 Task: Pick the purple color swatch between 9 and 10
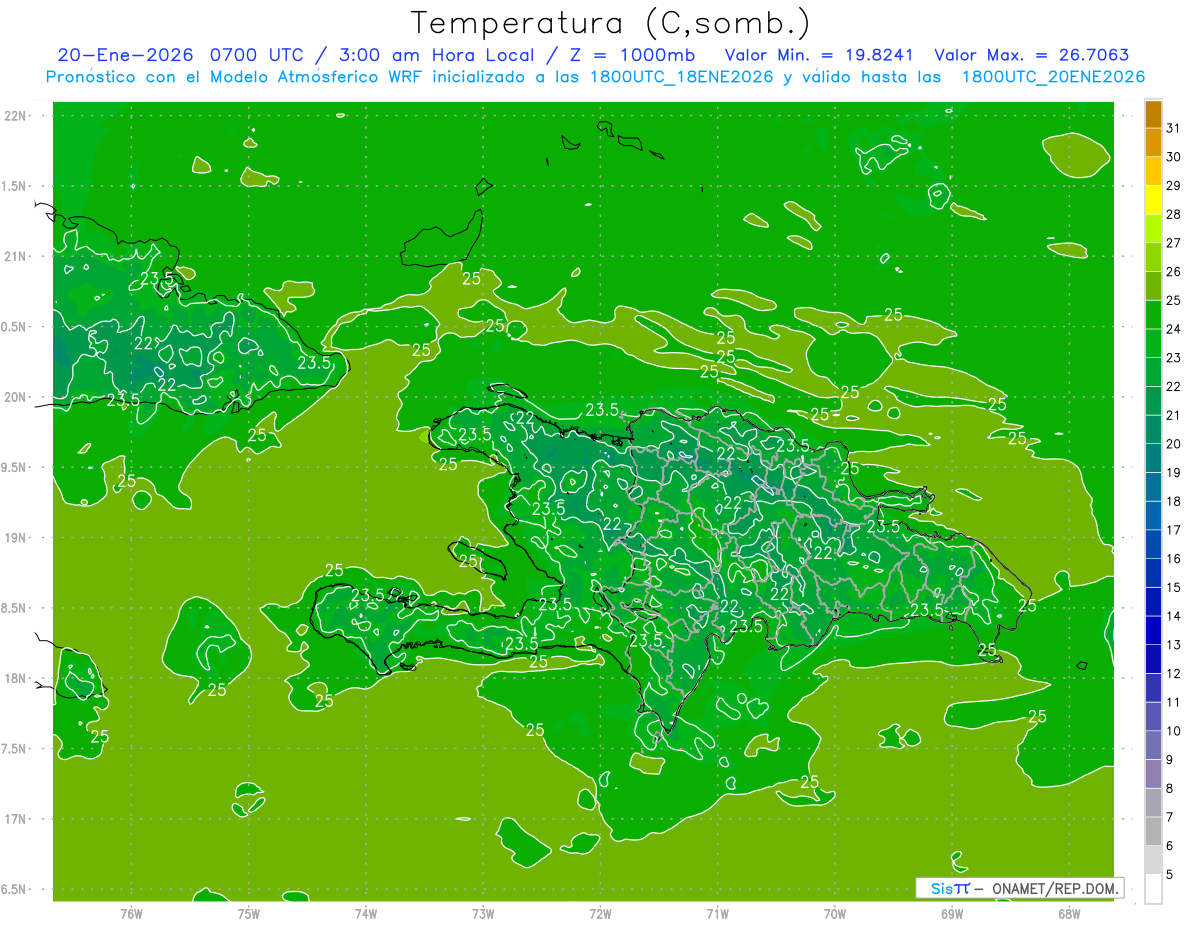(x=1153, y=745)
